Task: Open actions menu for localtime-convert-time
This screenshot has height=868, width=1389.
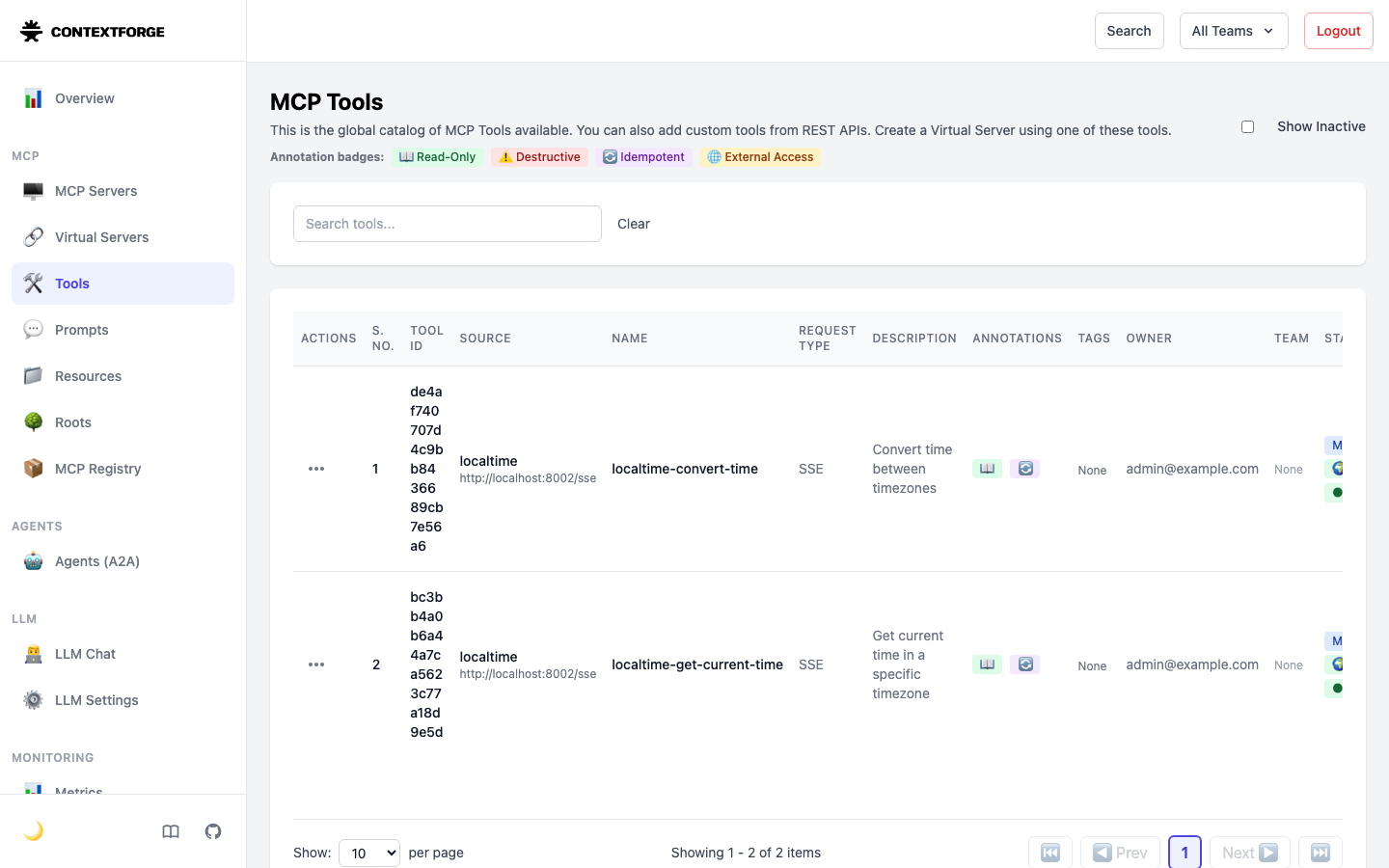Action: [316, 469]
